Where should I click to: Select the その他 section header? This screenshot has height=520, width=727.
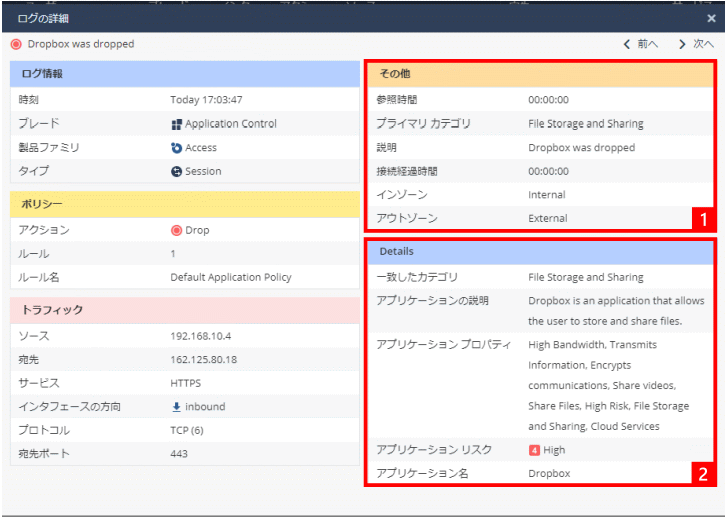tap(540, 74)
